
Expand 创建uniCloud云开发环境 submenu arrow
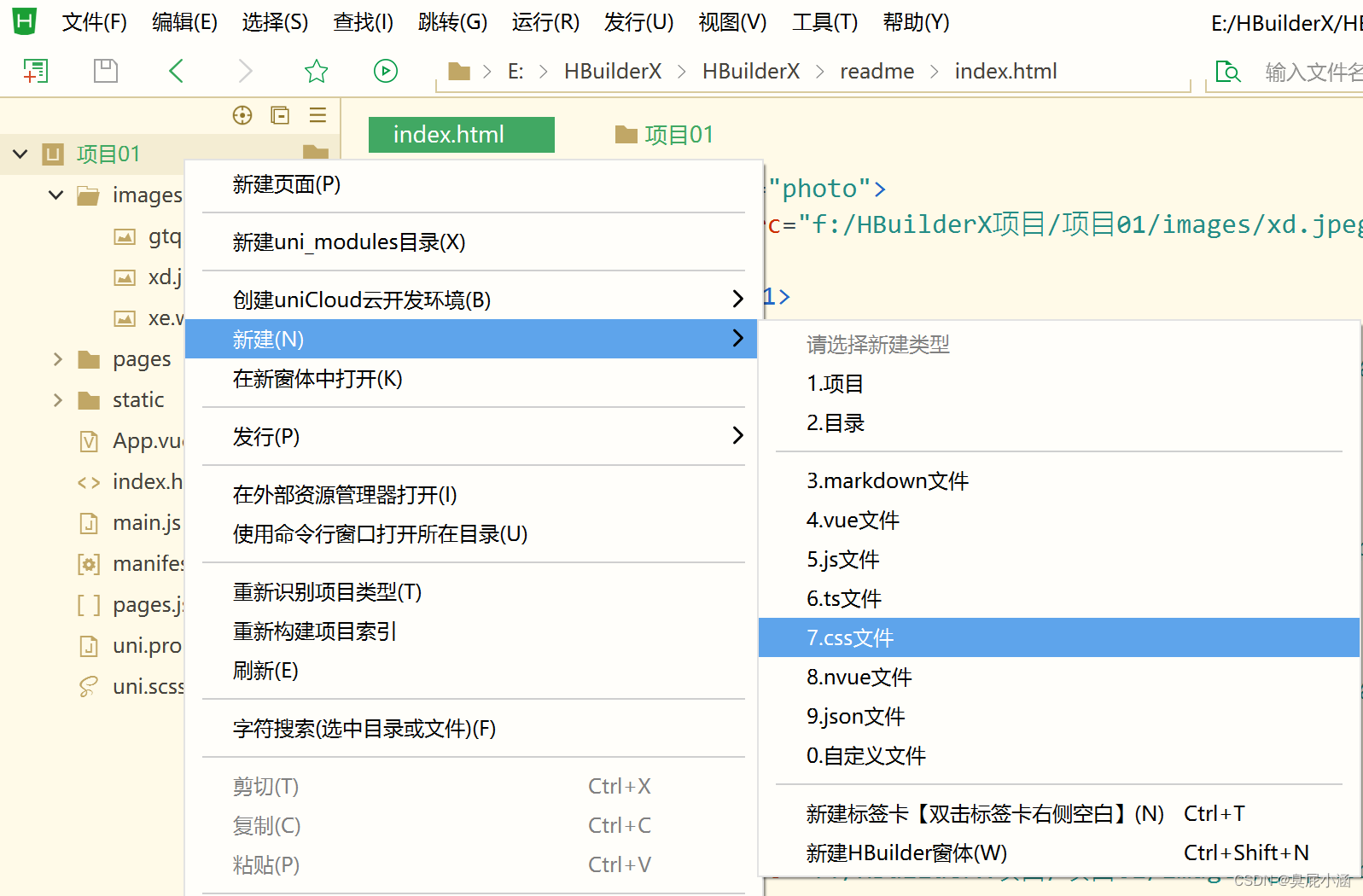point(738,299)
